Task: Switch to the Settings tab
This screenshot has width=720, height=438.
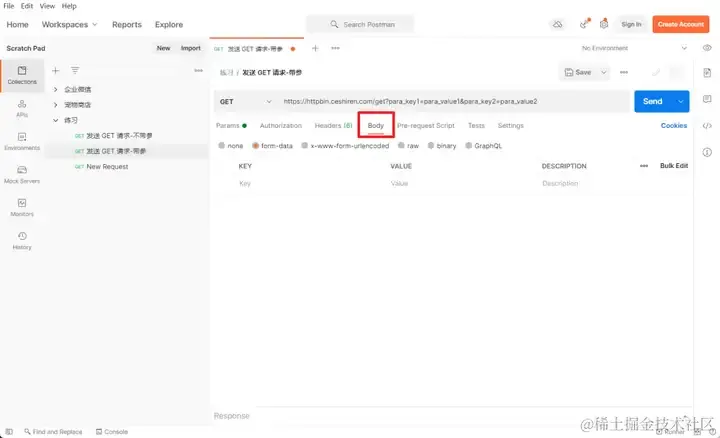Action: click(x=511, y=125)
